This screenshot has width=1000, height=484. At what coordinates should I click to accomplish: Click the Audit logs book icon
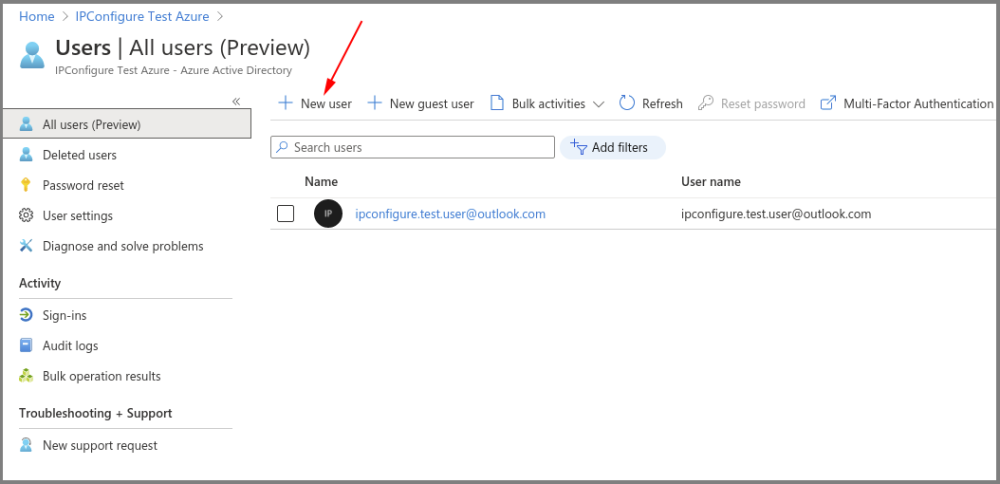26,346
